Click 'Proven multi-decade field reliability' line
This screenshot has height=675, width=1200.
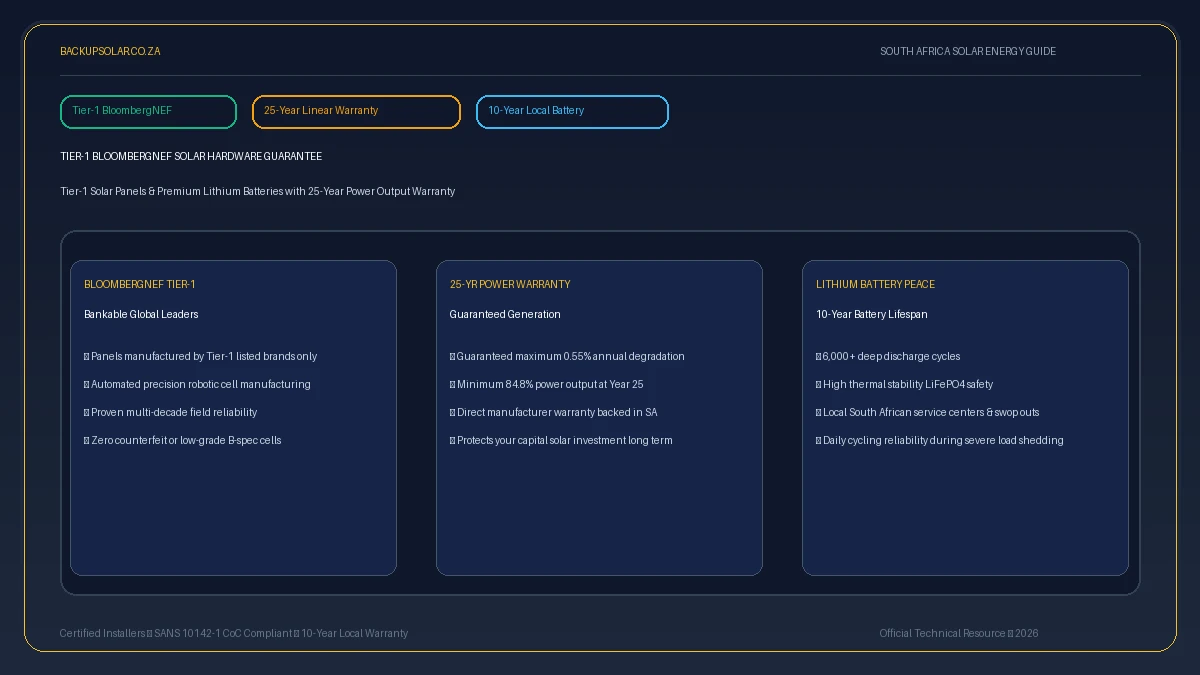171,412
